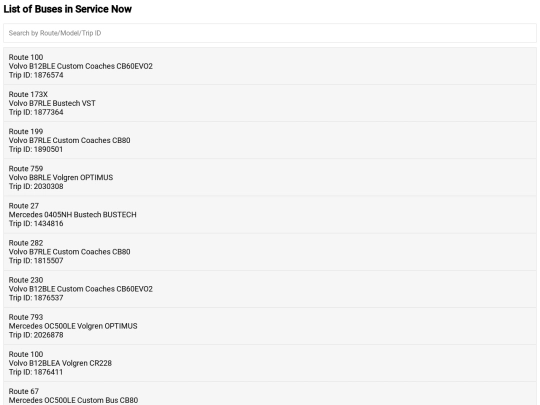540x405 pixels.
Task: Click Trip ID: 1434816
Action: [36, 224]
